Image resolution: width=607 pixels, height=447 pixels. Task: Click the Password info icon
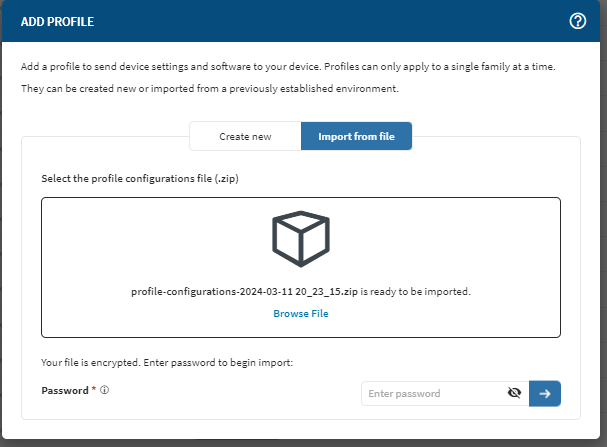coord(104,390)
